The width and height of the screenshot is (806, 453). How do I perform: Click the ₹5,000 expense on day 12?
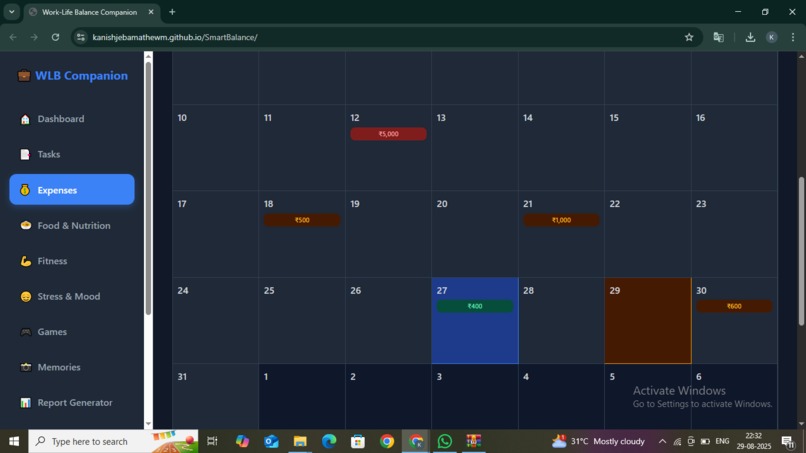[x=389, y=134]
